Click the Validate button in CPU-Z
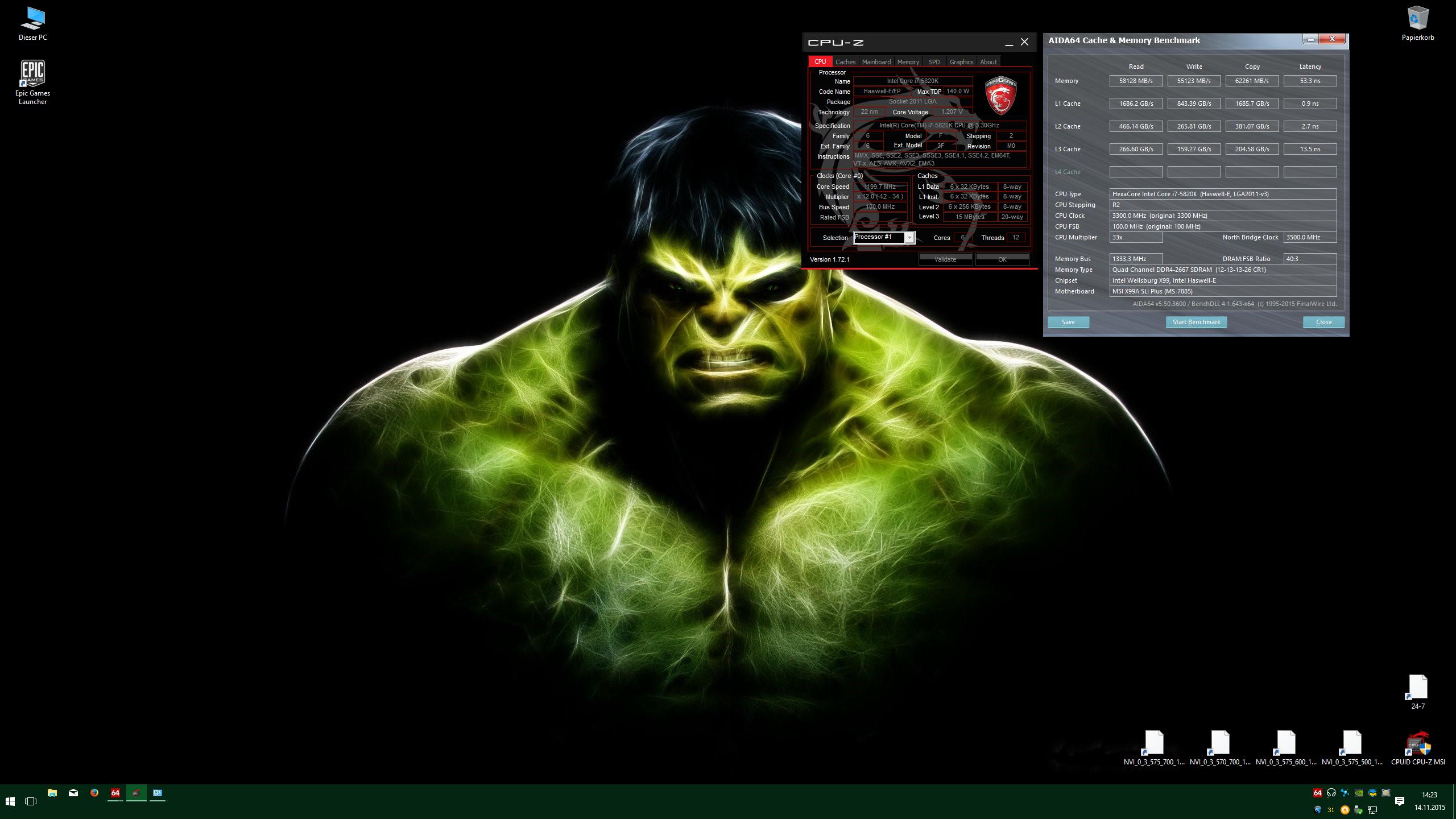The image size is (1456, 819). (945, 259)
